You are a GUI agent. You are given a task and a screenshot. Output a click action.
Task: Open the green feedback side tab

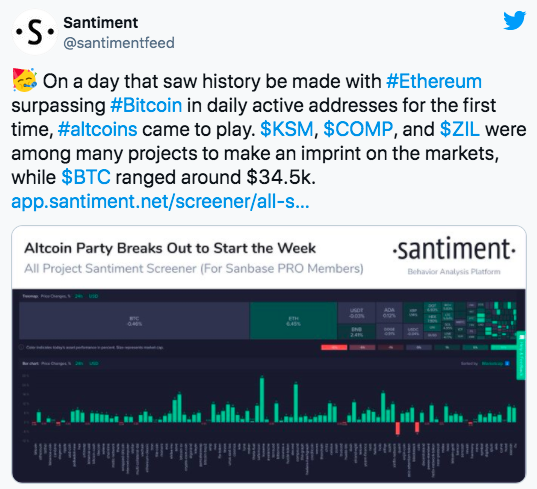521,355
